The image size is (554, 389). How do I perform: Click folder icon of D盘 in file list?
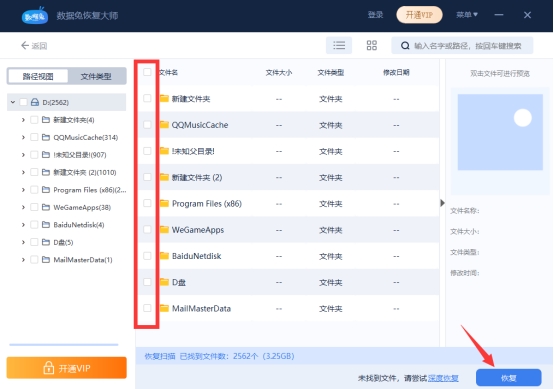(x=164, y=282)
